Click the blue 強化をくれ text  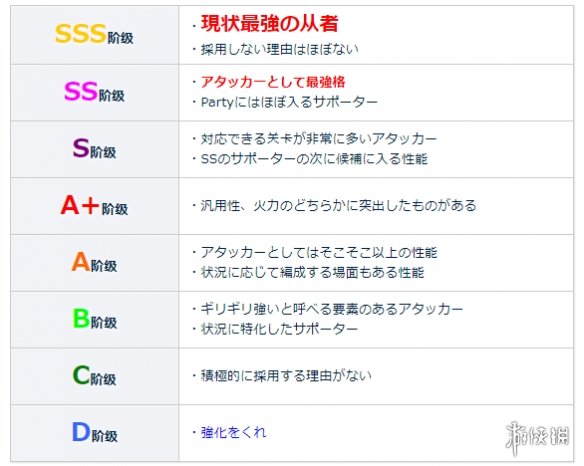tap(233, 432)
